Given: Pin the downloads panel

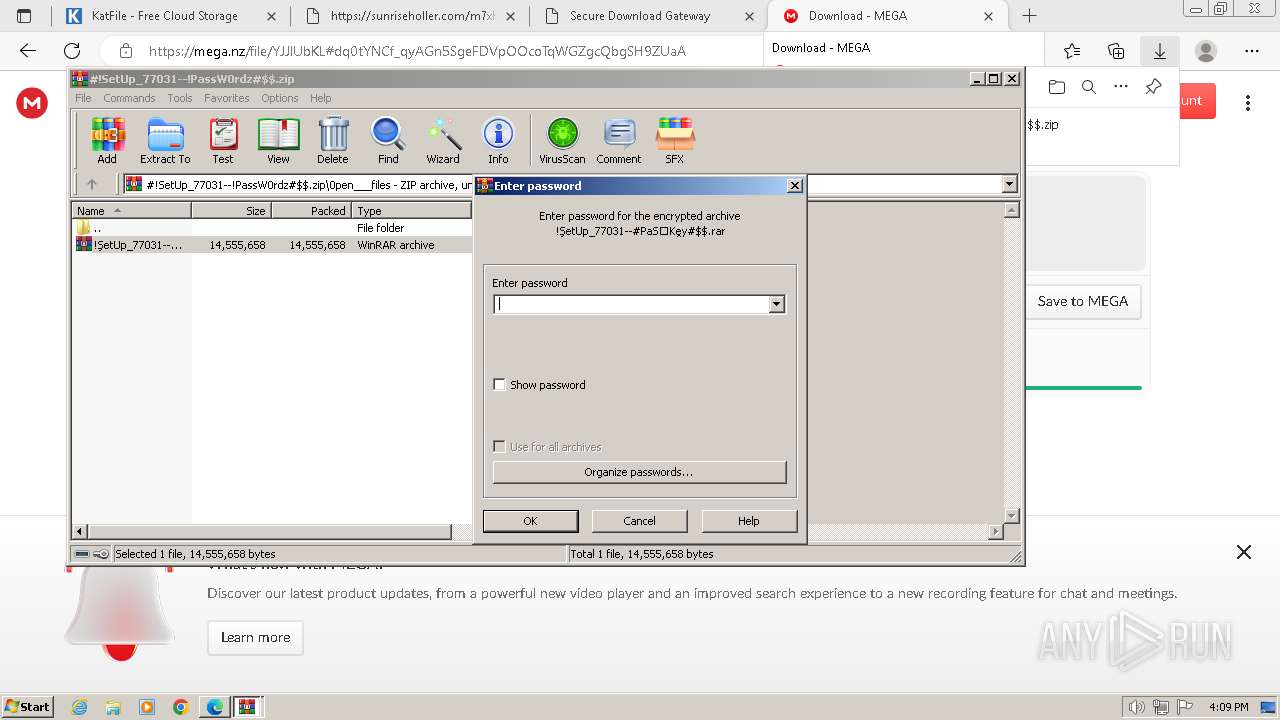Looking at the screenshot, I should (x=1153, y=87).
